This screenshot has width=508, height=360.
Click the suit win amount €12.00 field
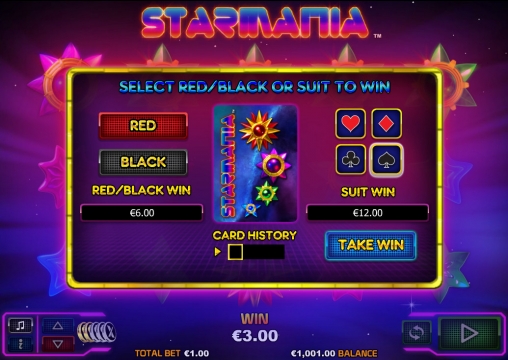pos(368,213)
